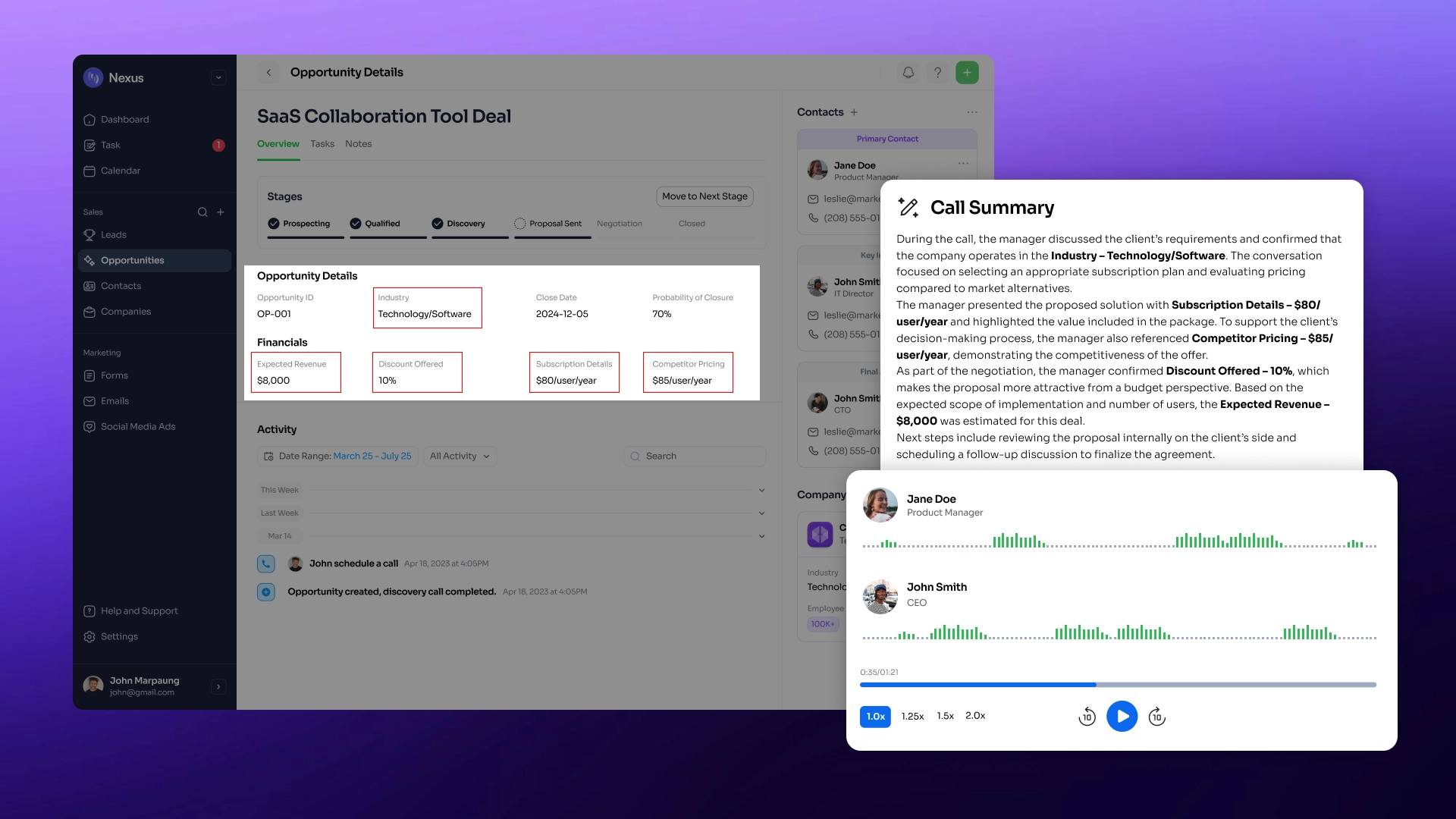
Task: Open Contacts from the sidebar icon
Action: click(x=91, y=286)
